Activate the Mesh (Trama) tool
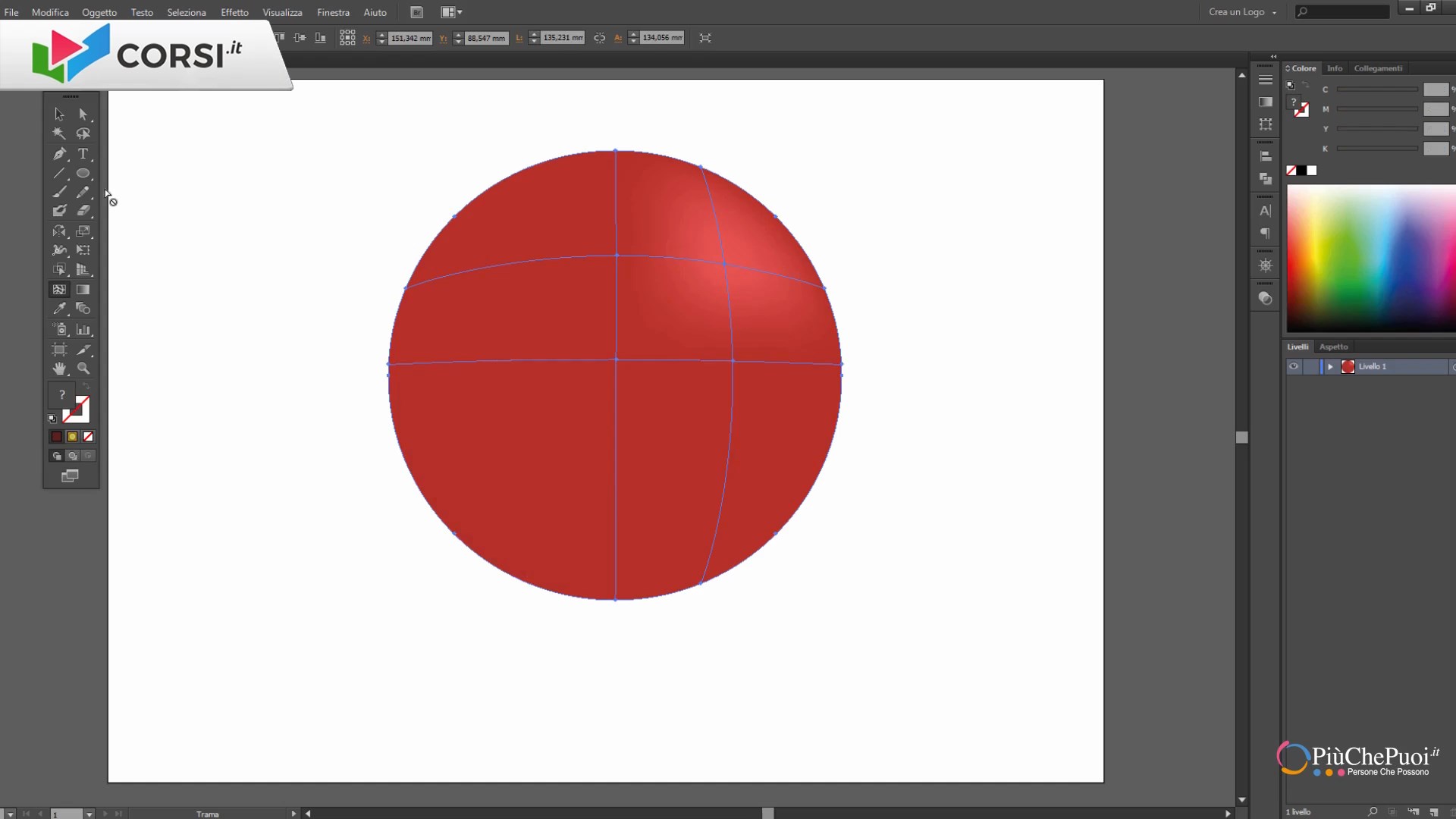The width and height of the screenshot is (1456, 819). coord(59,290)
